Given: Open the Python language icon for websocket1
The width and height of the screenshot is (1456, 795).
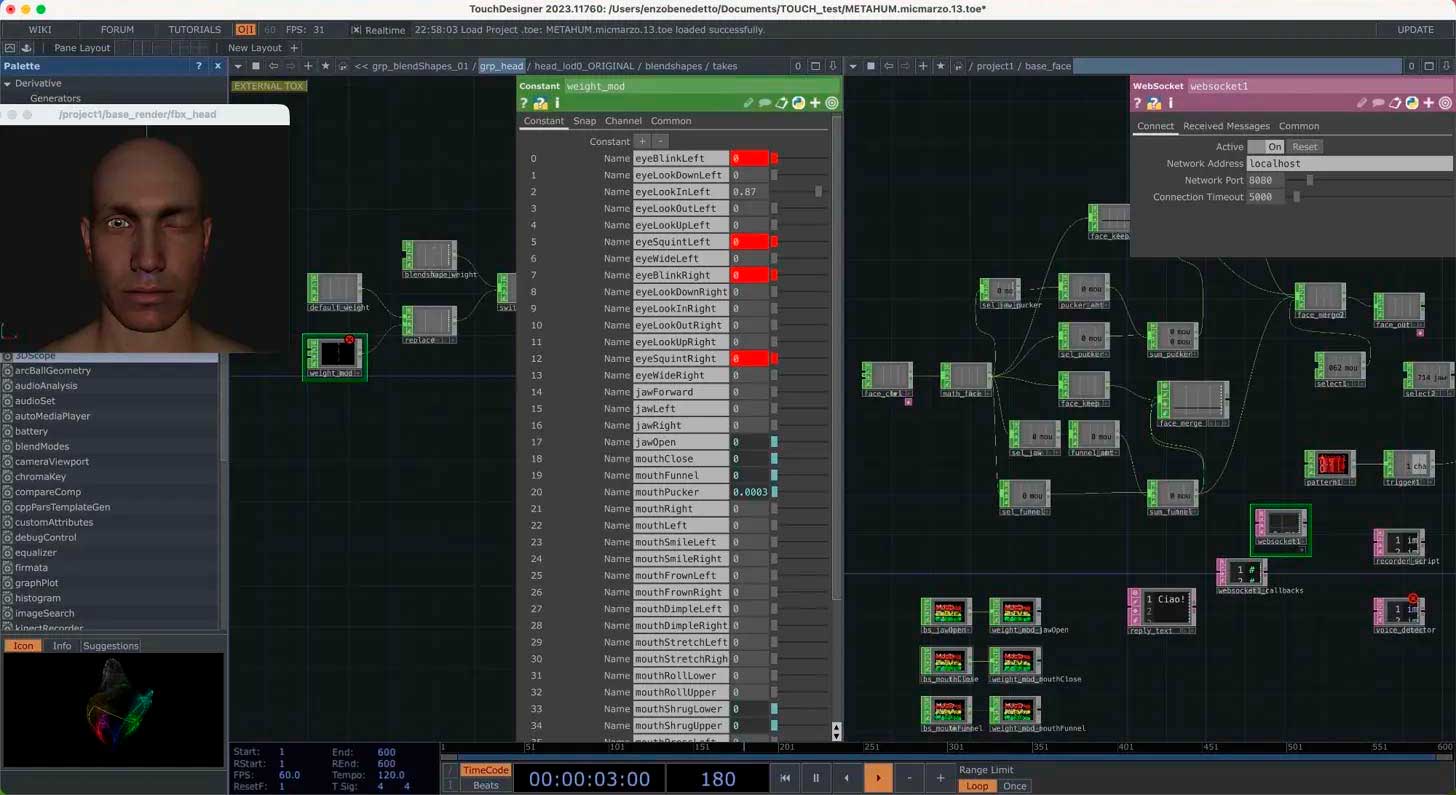Looking at the screenshot, I should click(1411, 103).
